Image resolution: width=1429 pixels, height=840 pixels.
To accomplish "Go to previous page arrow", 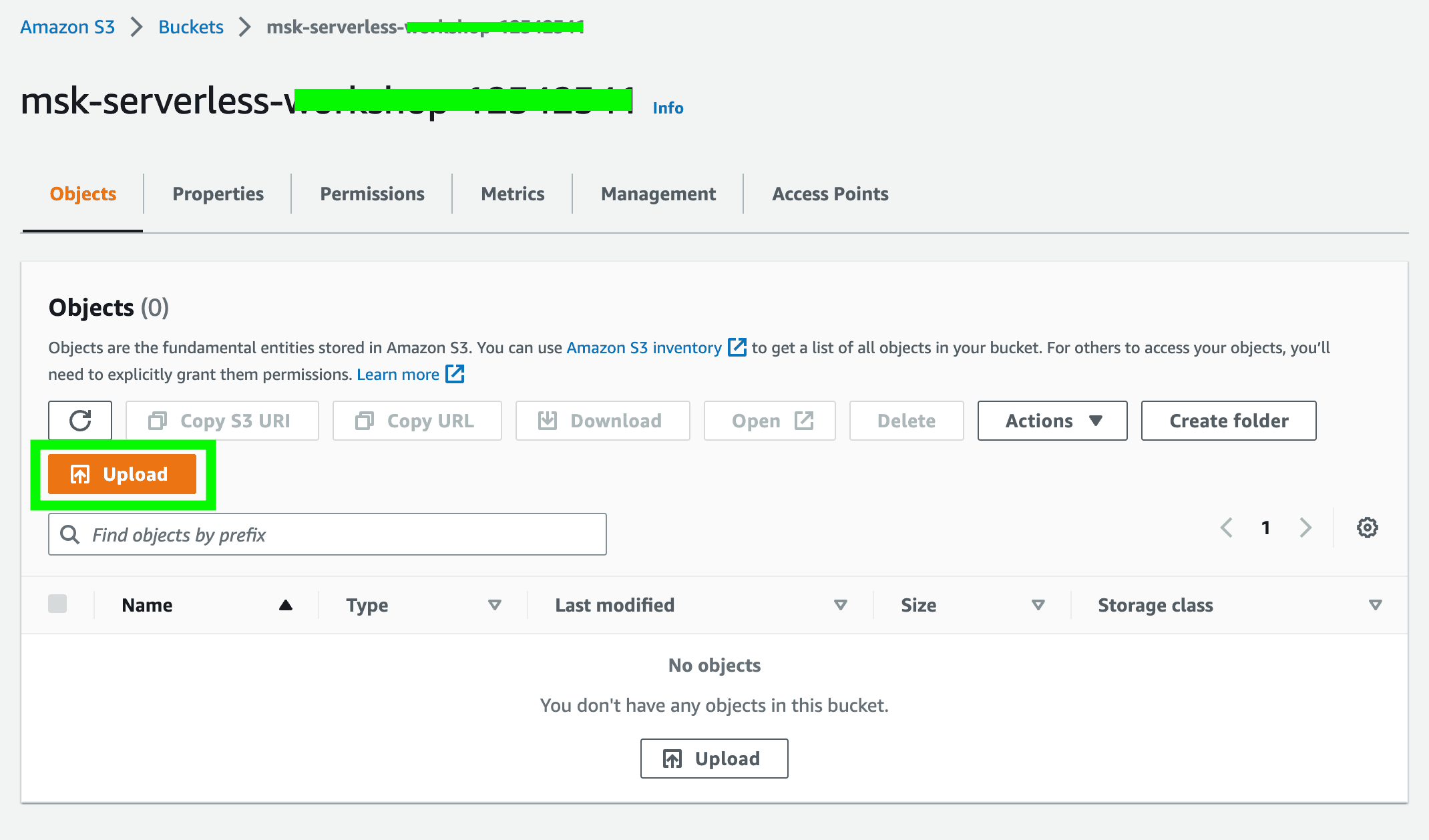I will [x=1227, y=528].
